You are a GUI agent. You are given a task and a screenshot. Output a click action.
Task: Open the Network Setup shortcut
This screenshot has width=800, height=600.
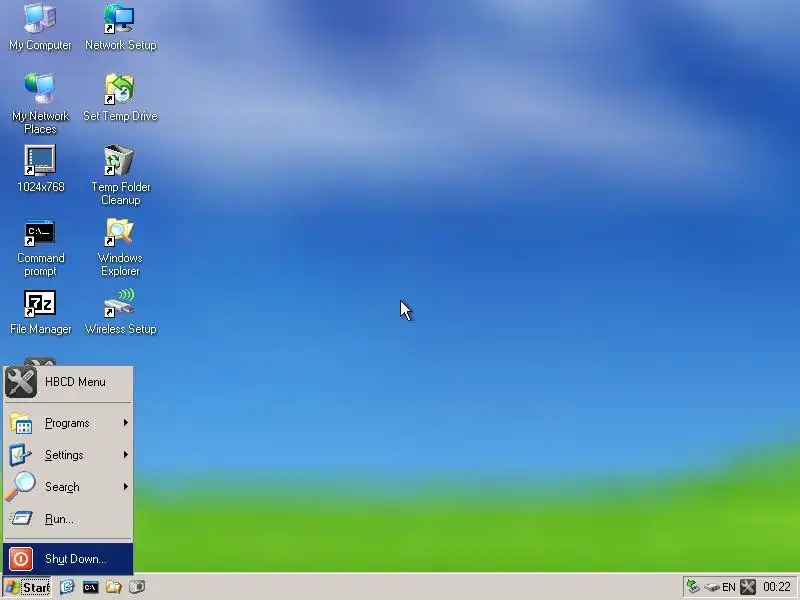coord(120,27)
